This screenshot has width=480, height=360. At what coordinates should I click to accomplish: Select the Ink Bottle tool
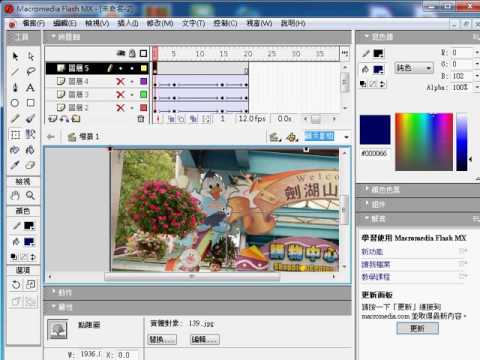[15, 150]
